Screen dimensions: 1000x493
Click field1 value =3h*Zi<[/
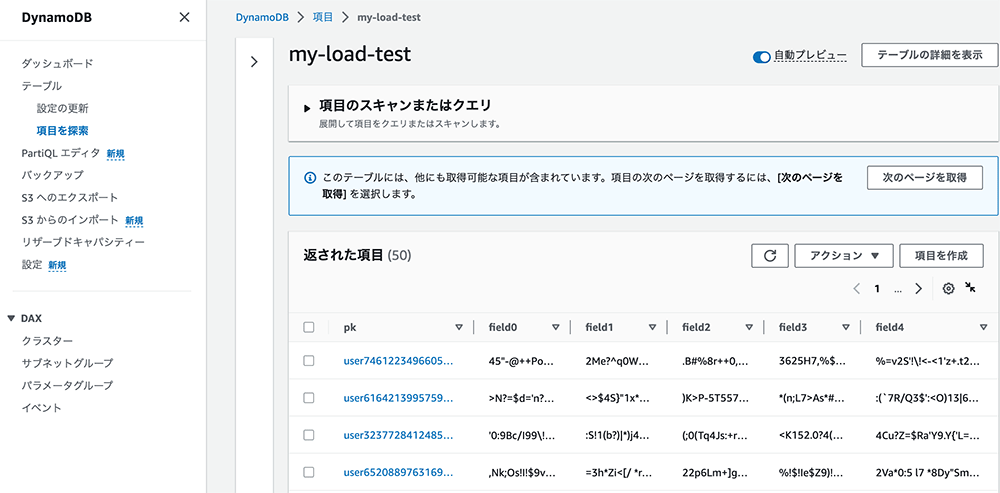pyautogui.click(x=617, y=473)
